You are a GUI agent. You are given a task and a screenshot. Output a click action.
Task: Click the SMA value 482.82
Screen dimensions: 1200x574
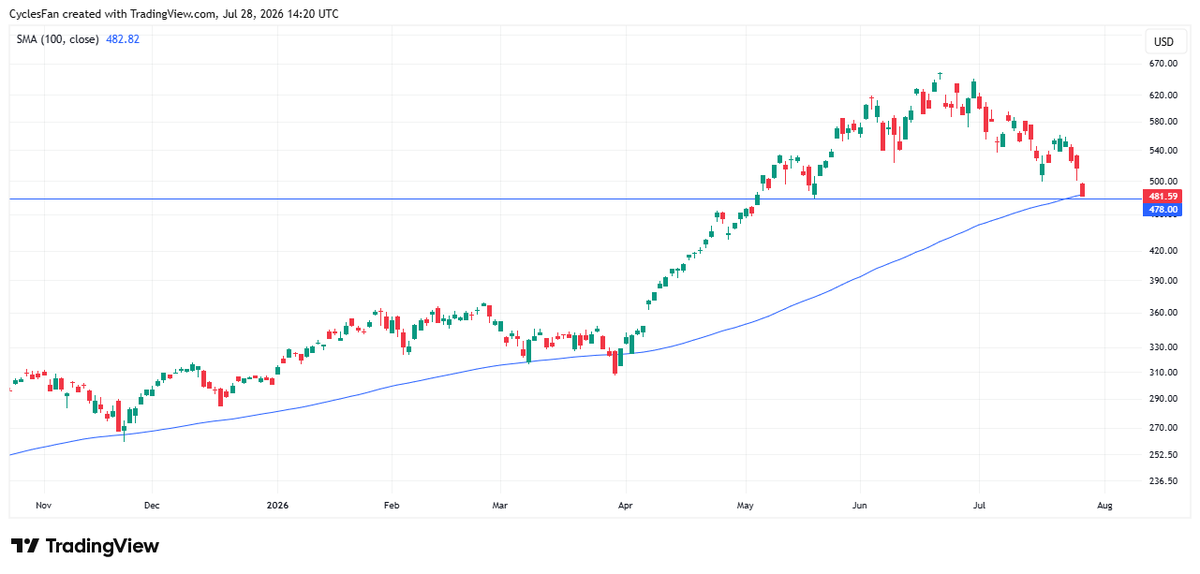pyautogui.click(x=122, y=39)
